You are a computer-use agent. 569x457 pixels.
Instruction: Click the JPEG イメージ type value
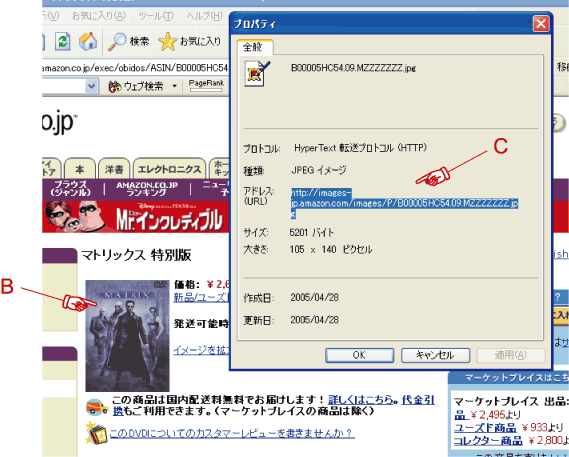[x=319, y=170]
